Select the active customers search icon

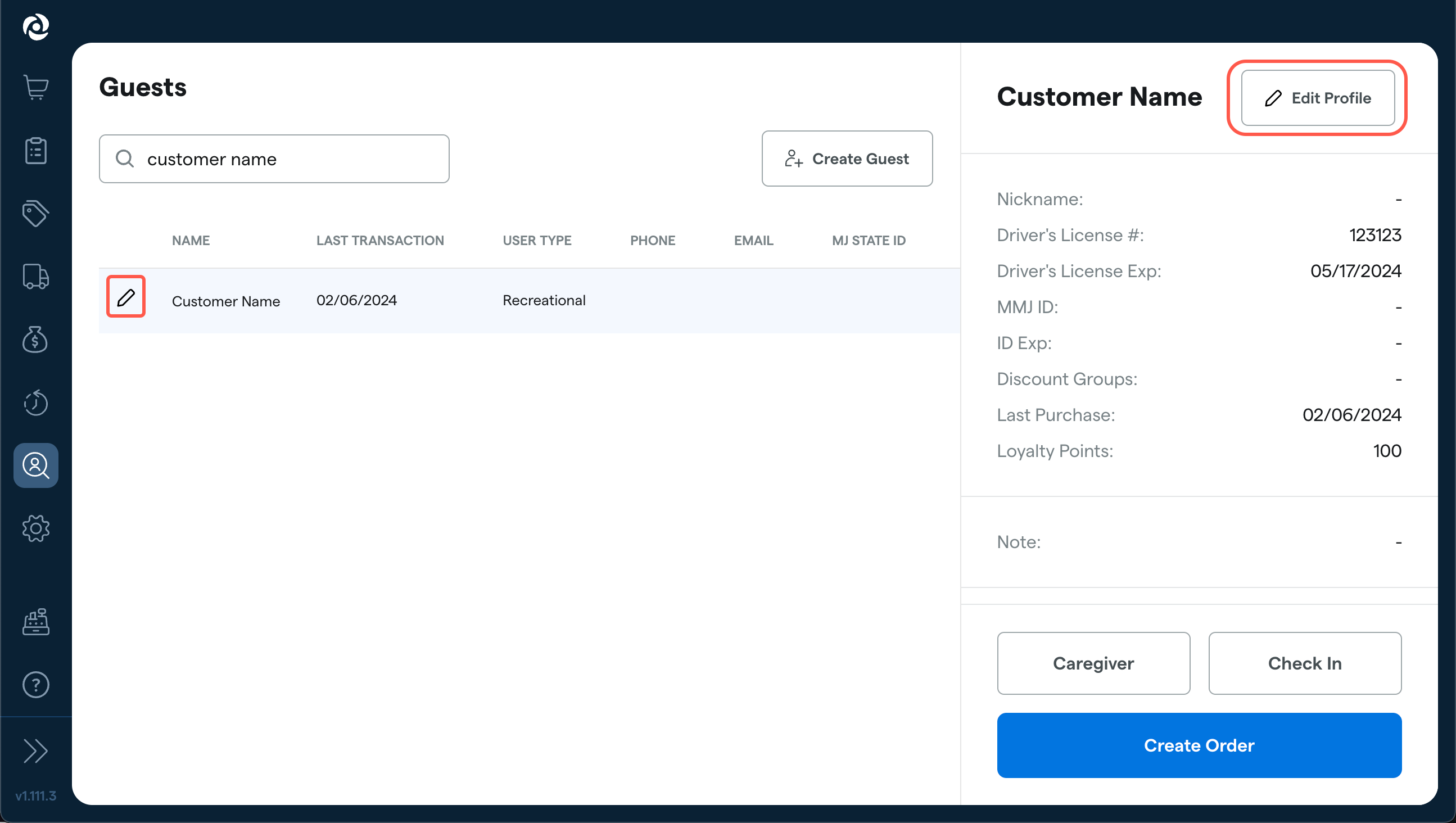click(x=35, y=465)
